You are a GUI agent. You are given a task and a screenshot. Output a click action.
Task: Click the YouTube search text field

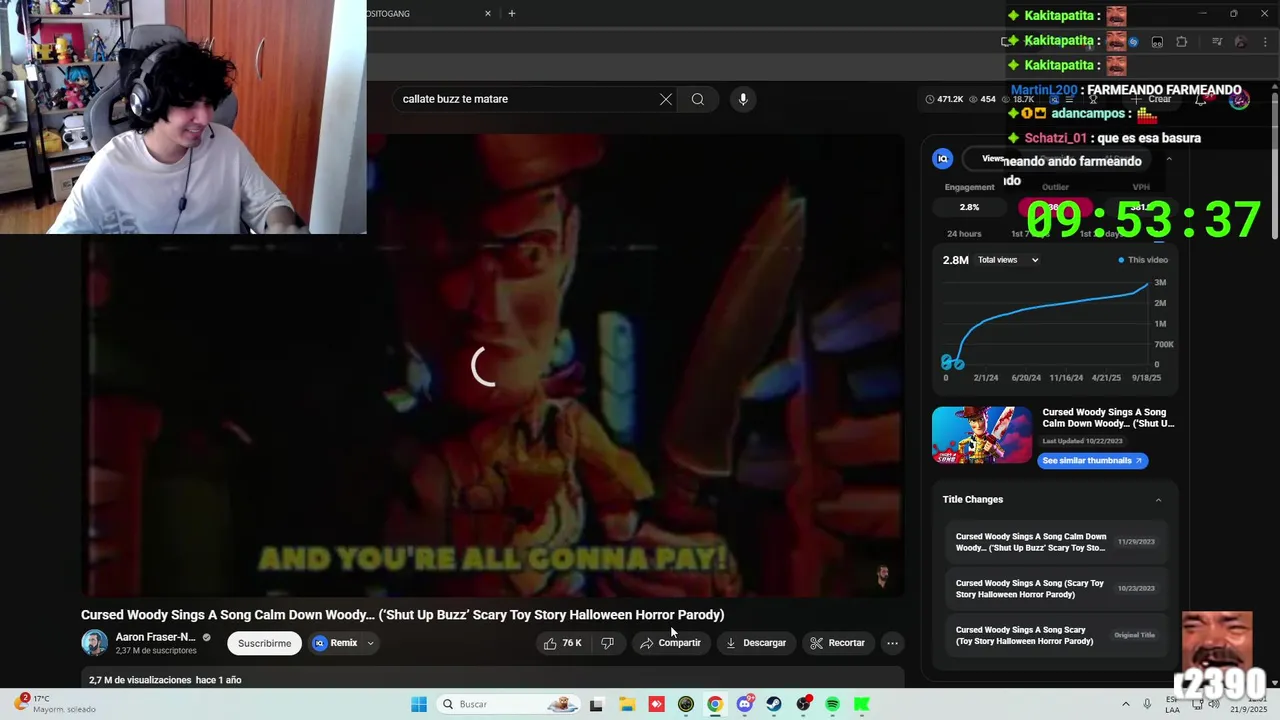(x=525, y=99)
